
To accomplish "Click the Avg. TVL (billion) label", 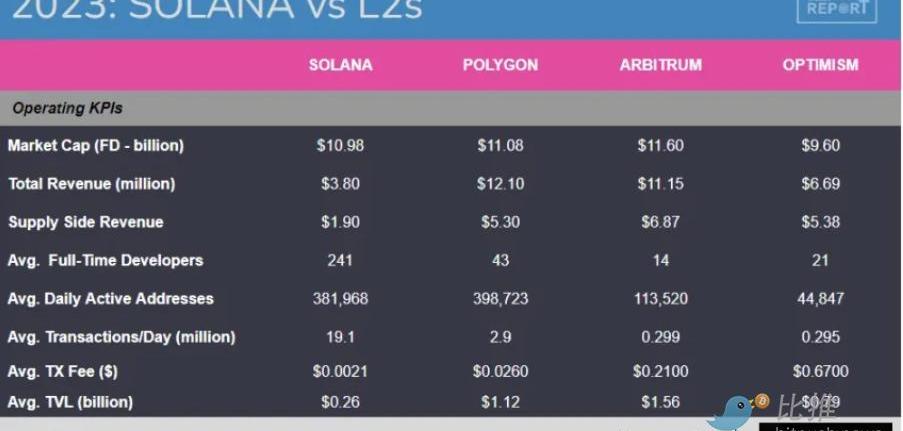I will [70, 402].
